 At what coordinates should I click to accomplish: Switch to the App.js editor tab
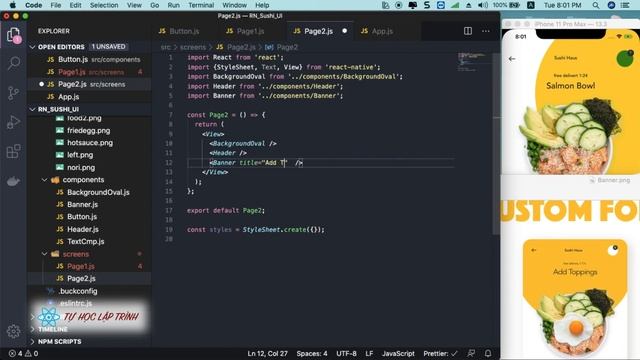pyautogui.click(x=382, y=31)
